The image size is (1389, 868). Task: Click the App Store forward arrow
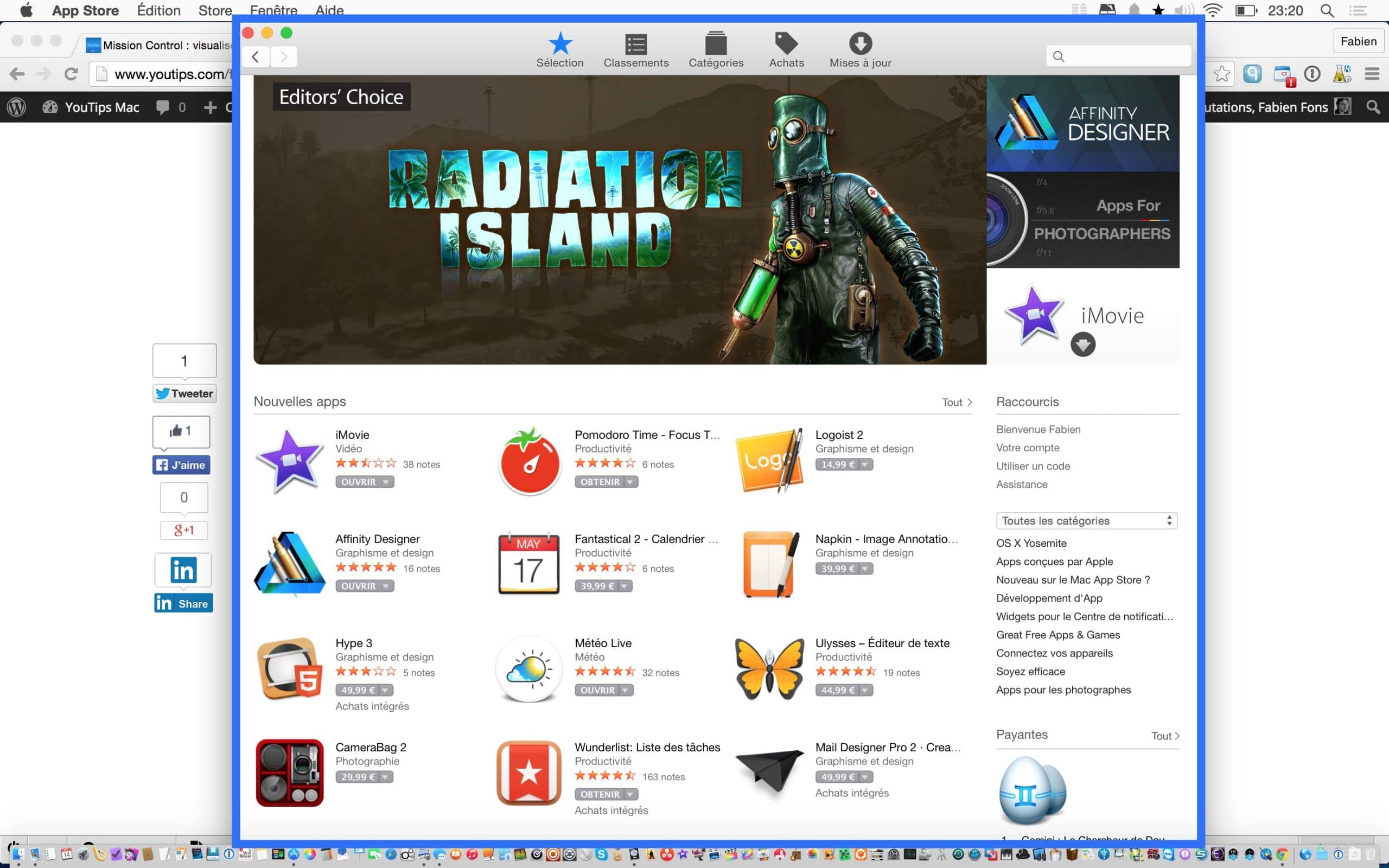(284, 57)
